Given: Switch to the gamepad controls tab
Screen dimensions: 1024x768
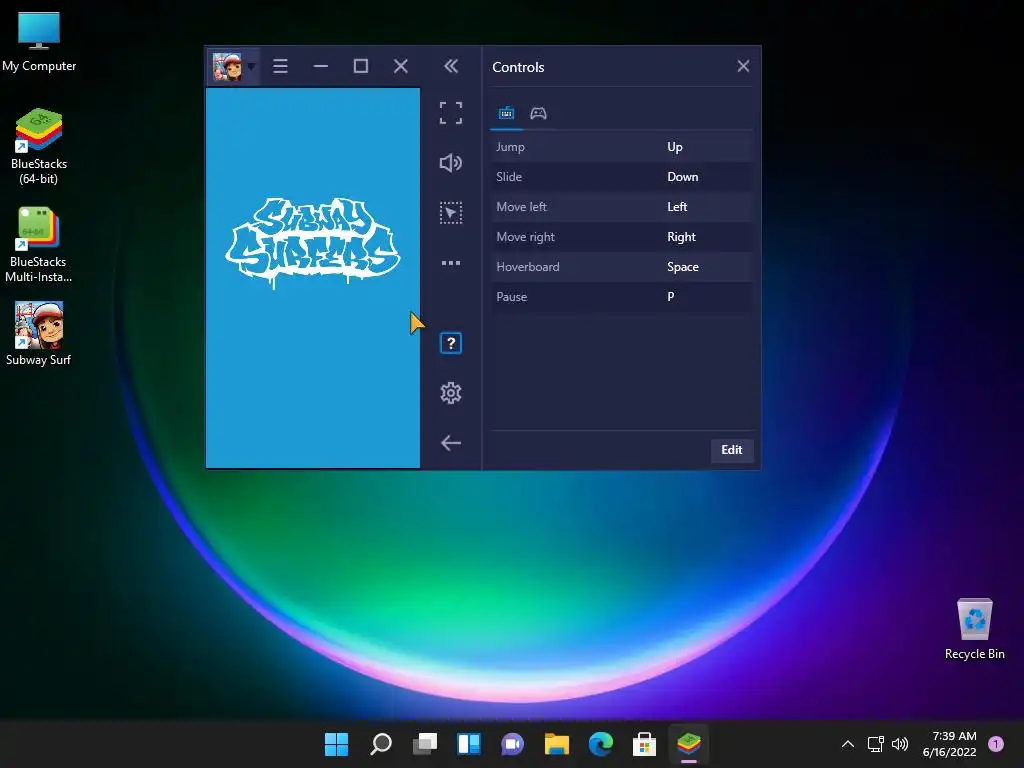Looking at the screenshot, I should point(538,114).
